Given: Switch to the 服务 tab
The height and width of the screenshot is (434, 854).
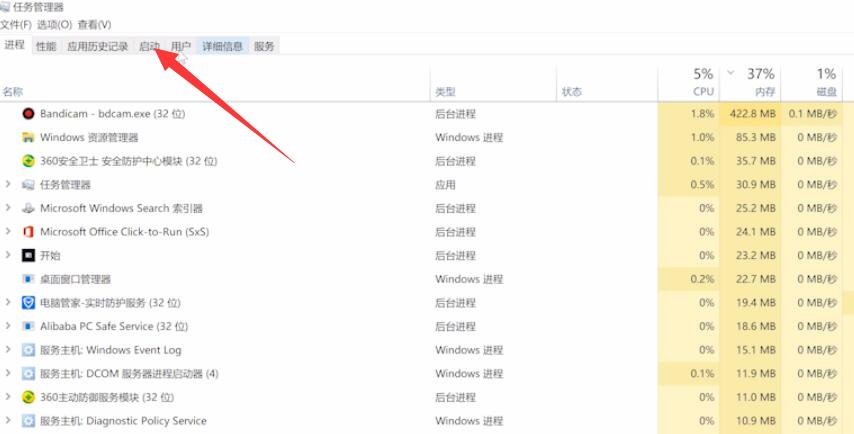Looking at the screenshot, I should pyautogui.click(x=264, y=46).
